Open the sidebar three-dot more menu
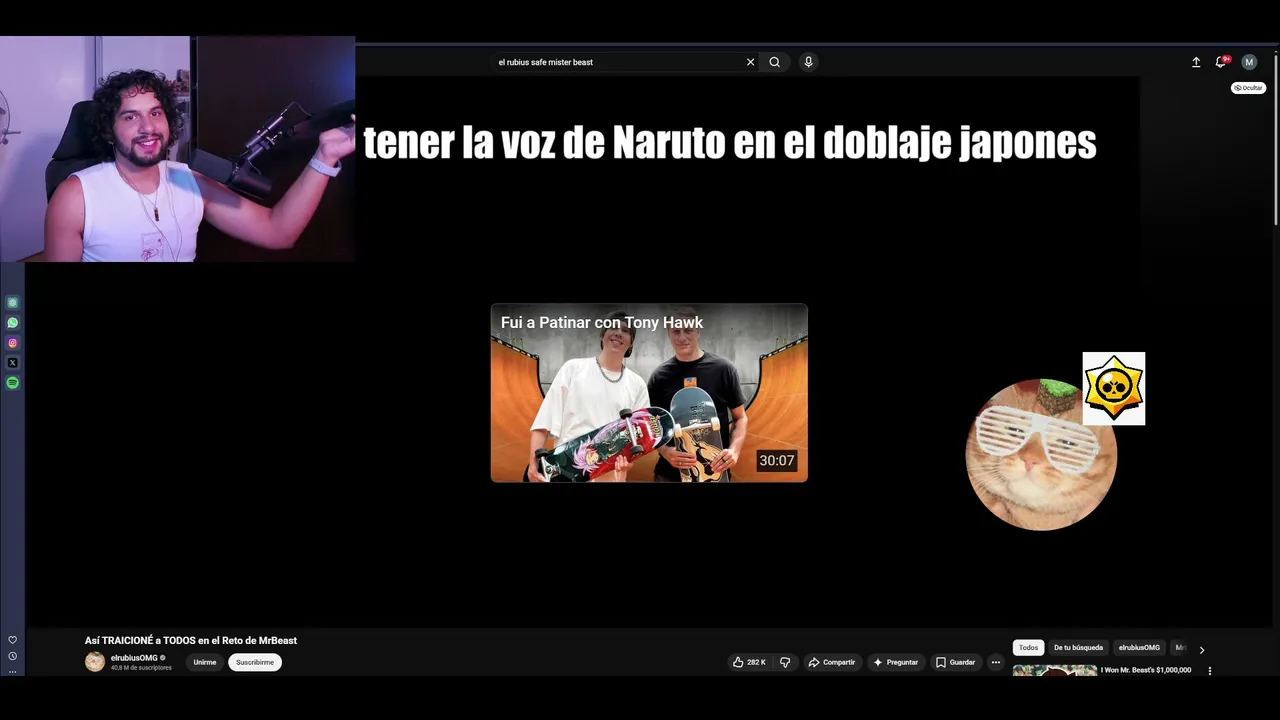Image resolution: width=1280 pixels, height=720 pixels. (x=13, y=671)
